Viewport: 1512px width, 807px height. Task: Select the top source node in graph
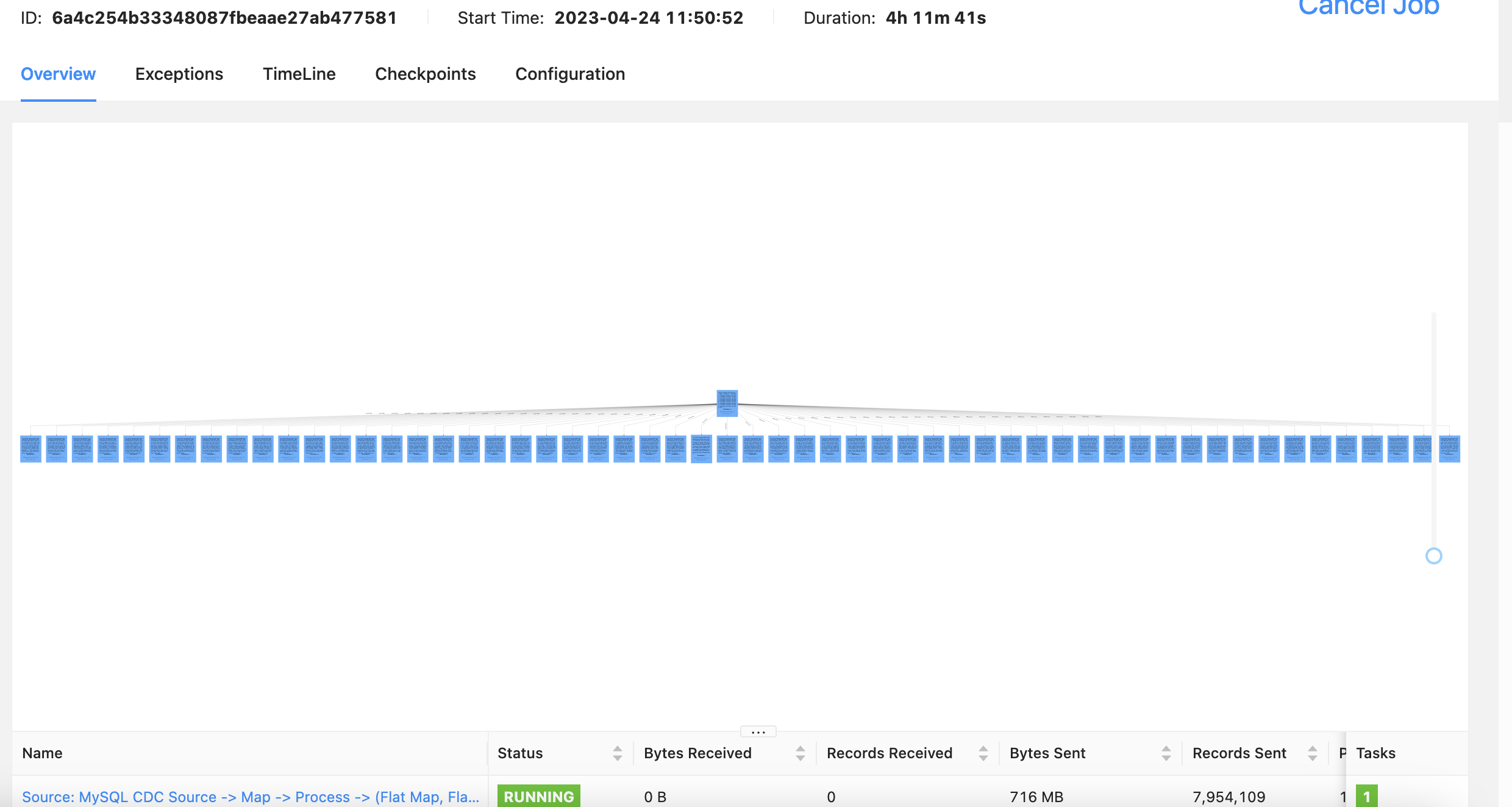pos(727,403)
